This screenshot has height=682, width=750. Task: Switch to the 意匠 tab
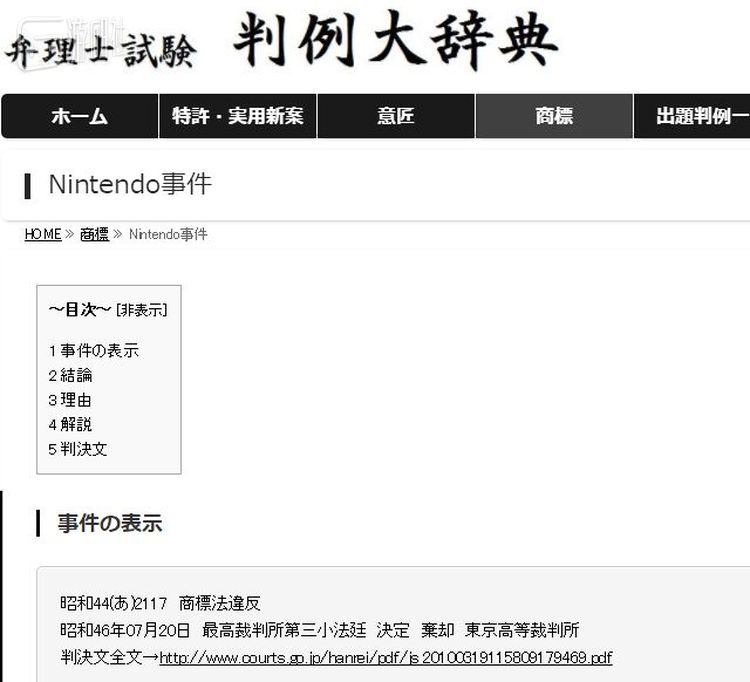tap(396, 116)
